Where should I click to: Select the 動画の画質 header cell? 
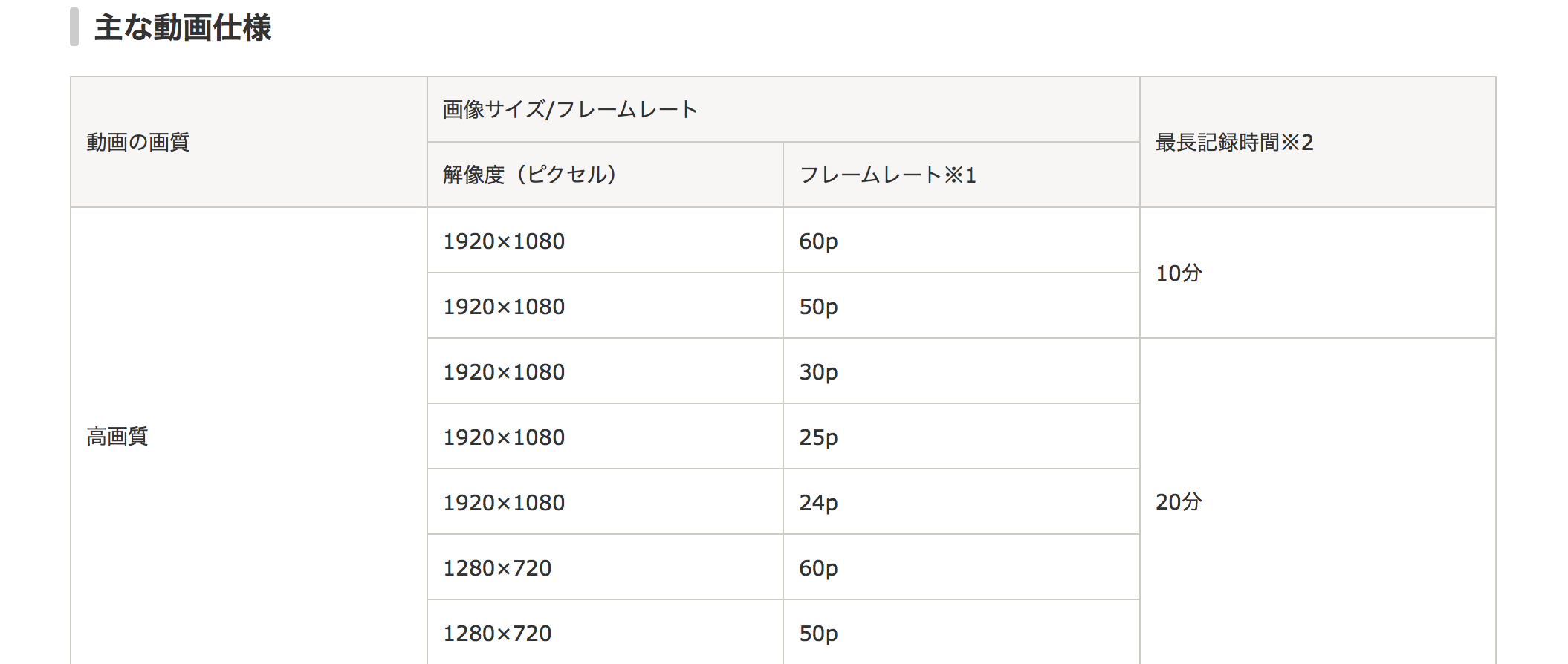[x=249, y=142]
